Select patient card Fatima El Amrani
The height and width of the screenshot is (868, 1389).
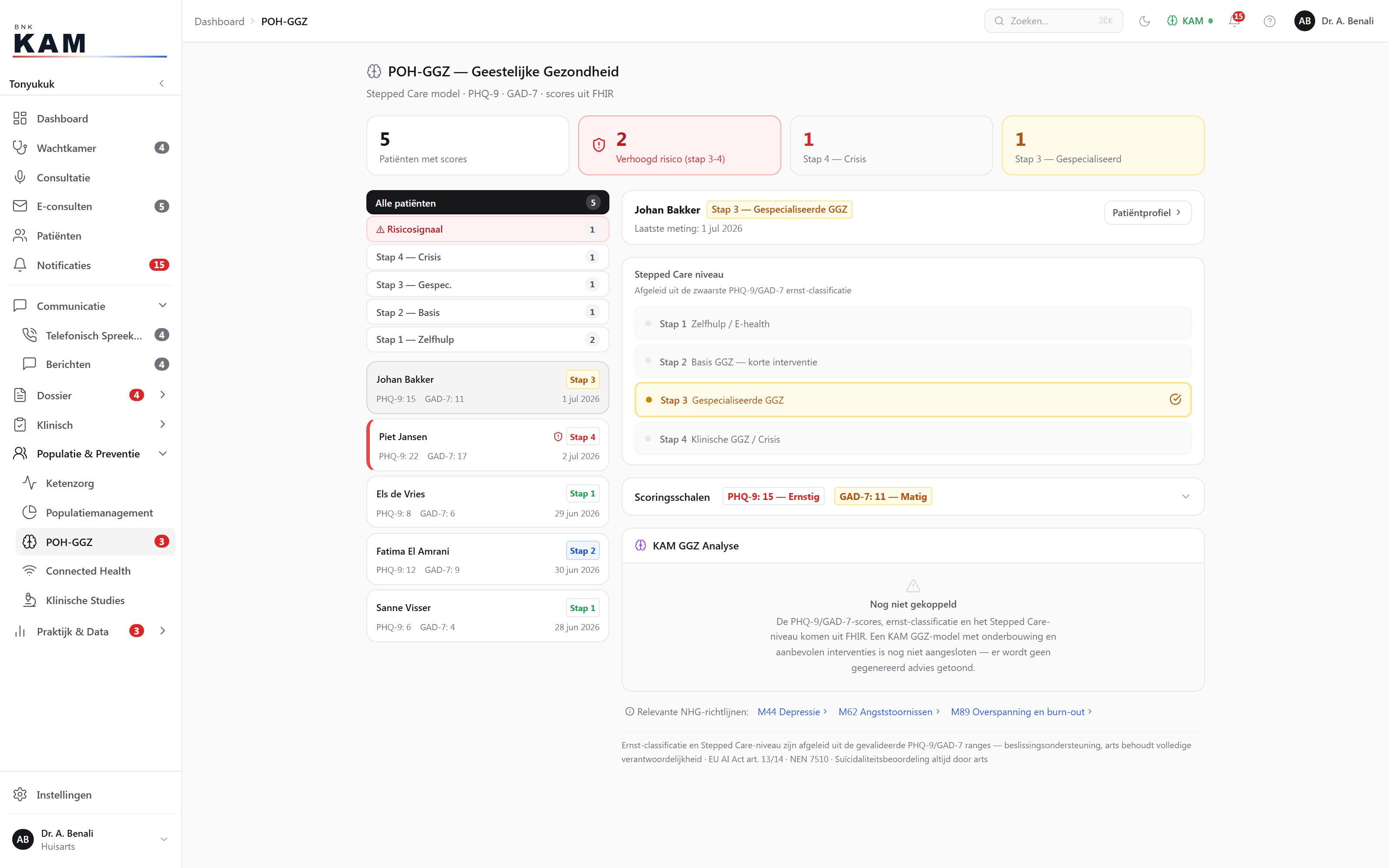coord(487,559)
